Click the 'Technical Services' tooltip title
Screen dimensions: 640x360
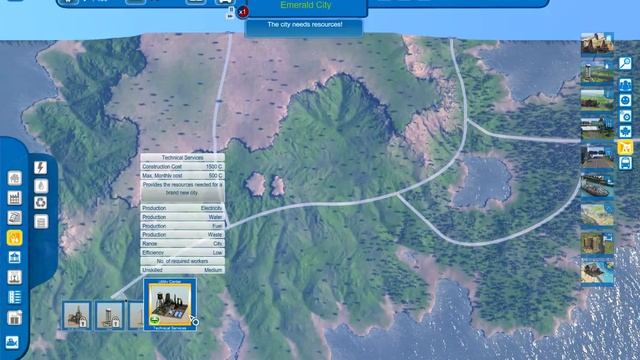point(182,158)
